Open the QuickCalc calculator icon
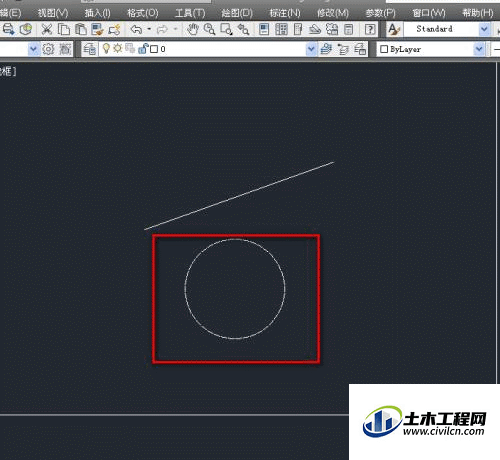500x460 pixels. tap(349, 30)
